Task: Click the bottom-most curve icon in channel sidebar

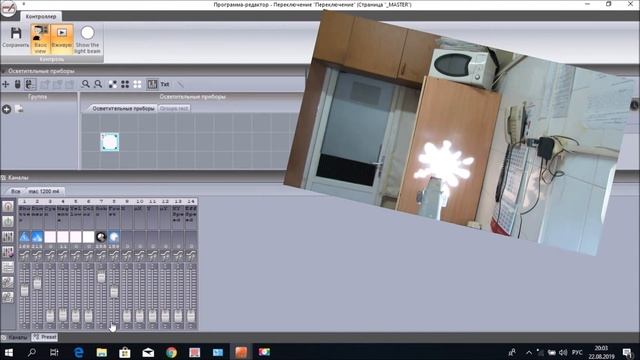Action: [8, 298]
